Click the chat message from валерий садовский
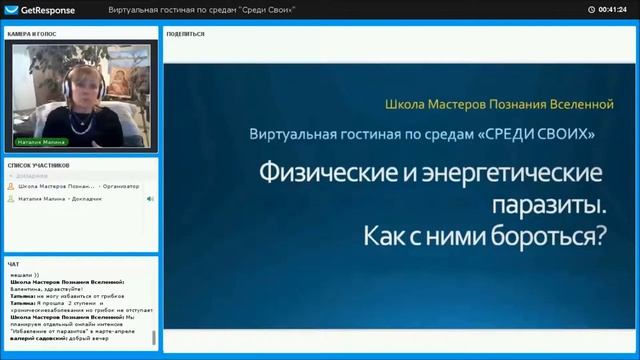Screen dimensions: 640x360 pyautogui.click(x=60, y=338)
